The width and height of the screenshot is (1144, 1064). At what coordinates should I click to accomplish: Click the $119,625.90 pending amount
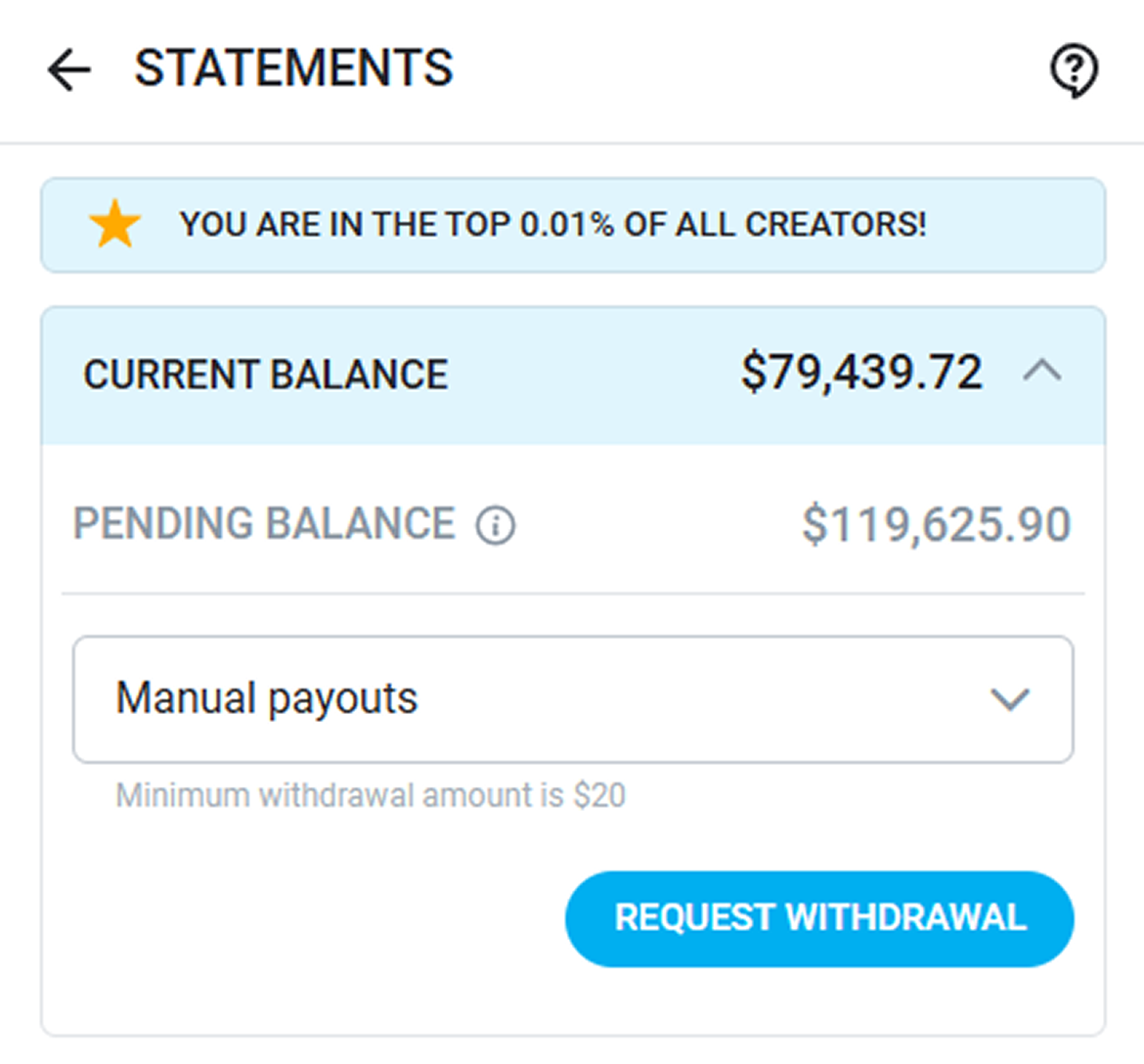point(936,525)
